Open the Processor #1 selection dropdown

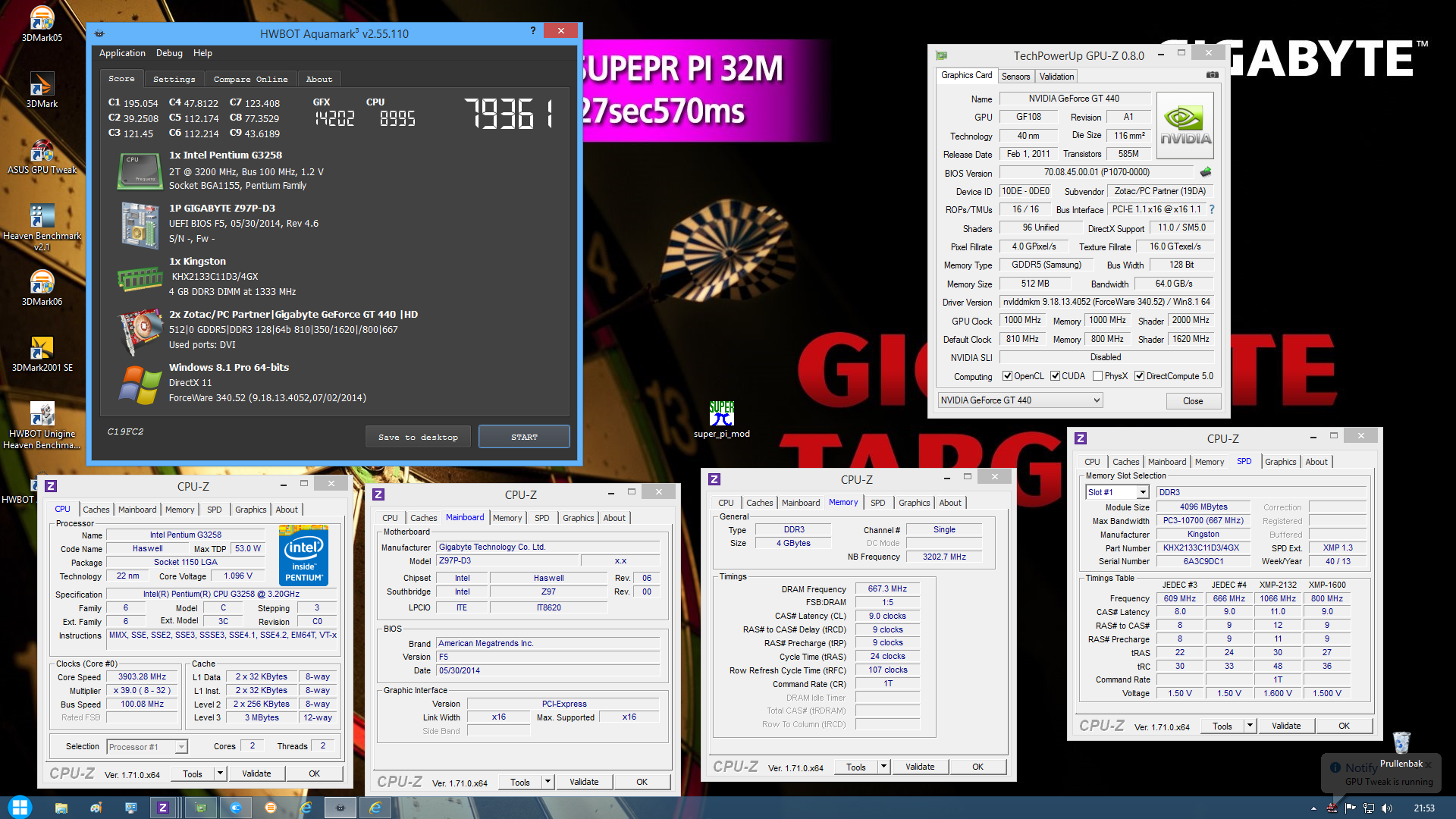146,747
